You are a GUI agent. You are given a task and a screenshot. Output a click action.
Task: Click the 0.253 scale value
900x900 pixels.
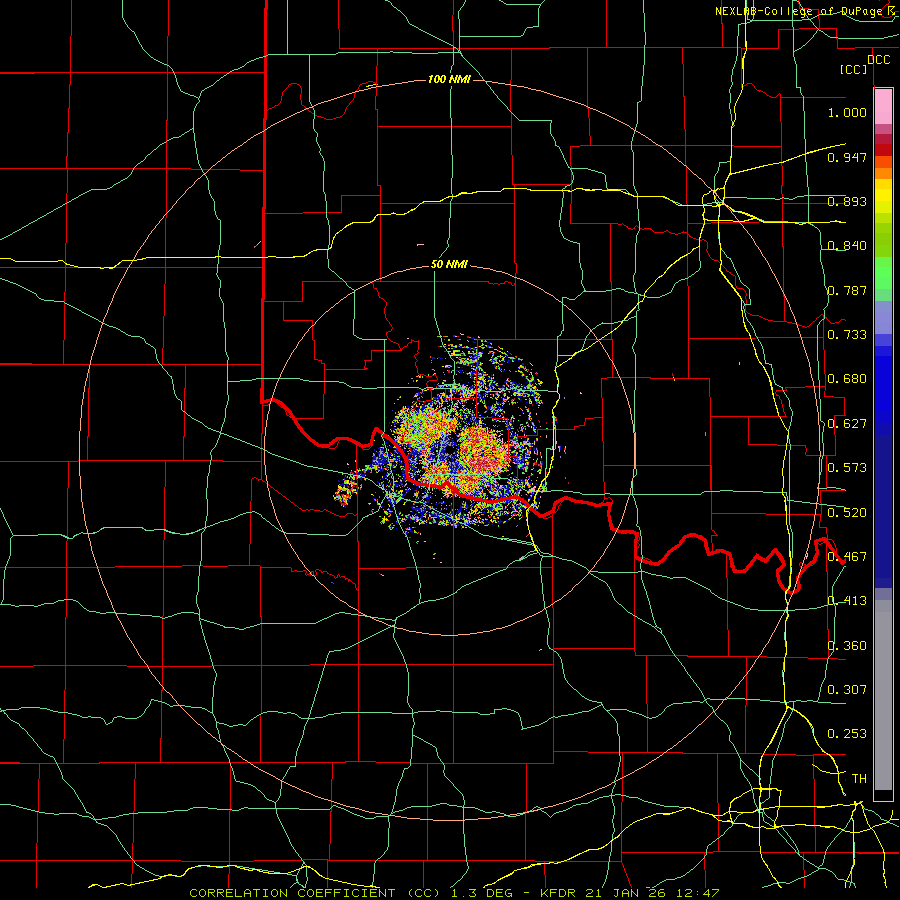click(x=847, y=734)
